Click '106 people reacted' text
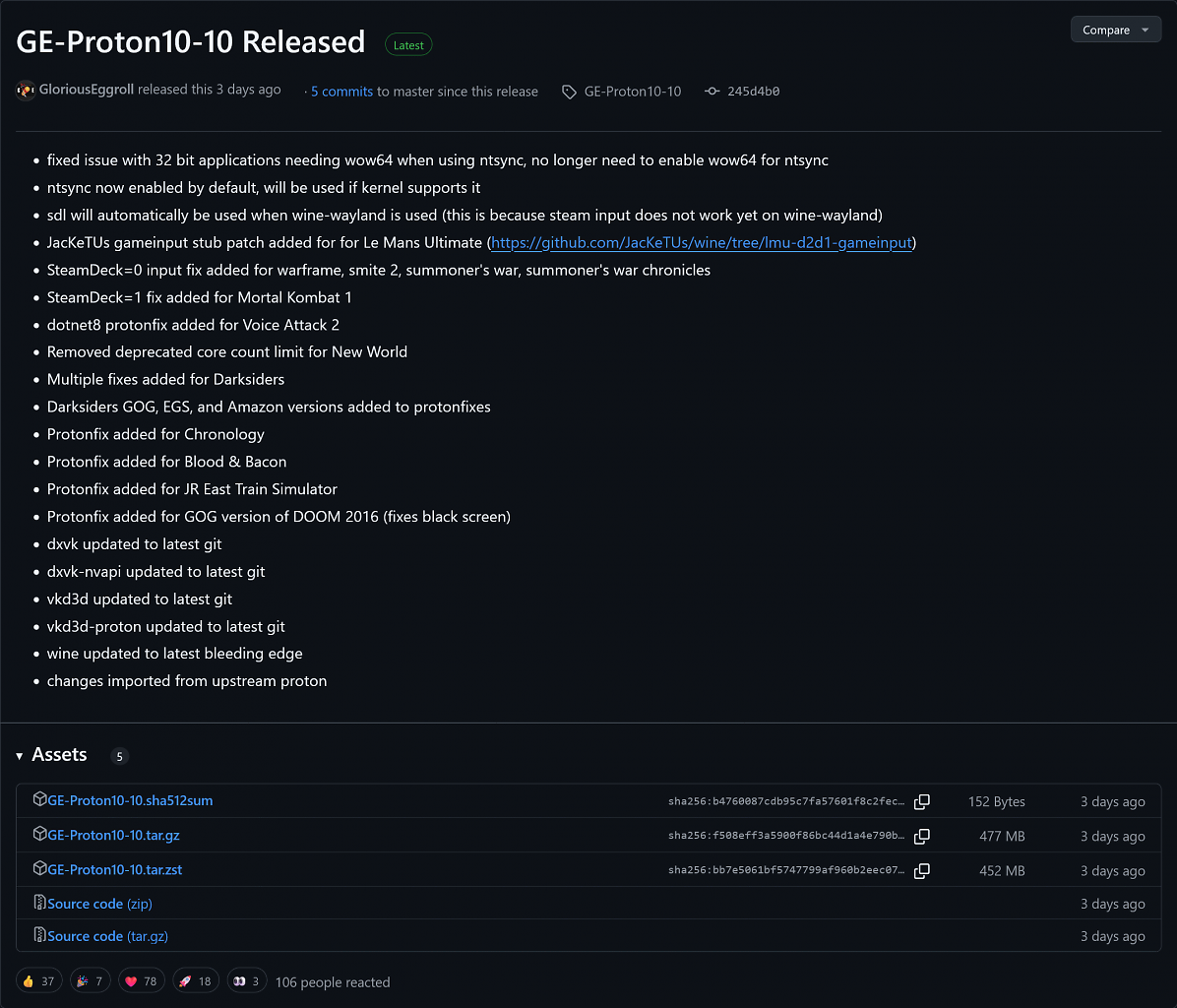 333,981
